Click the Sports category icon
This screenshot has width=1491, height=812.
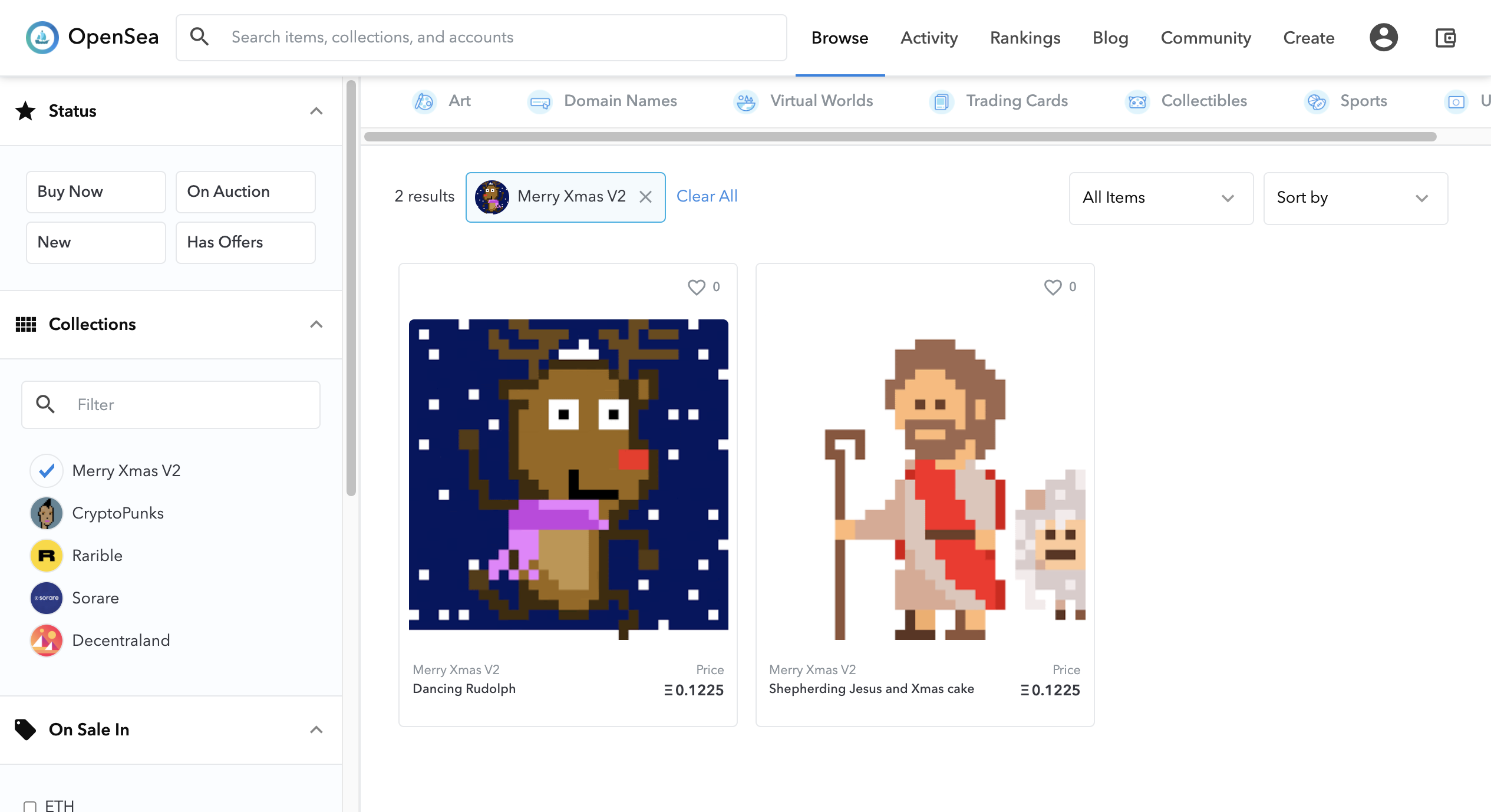point(1317,101)
